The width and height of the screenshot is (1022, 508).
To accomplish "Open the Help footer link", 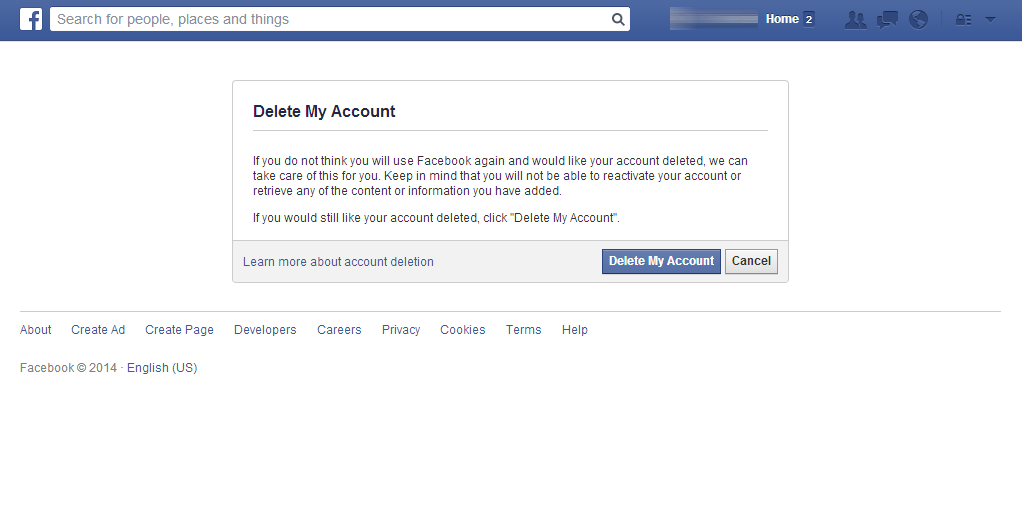I will coord(575,330).
